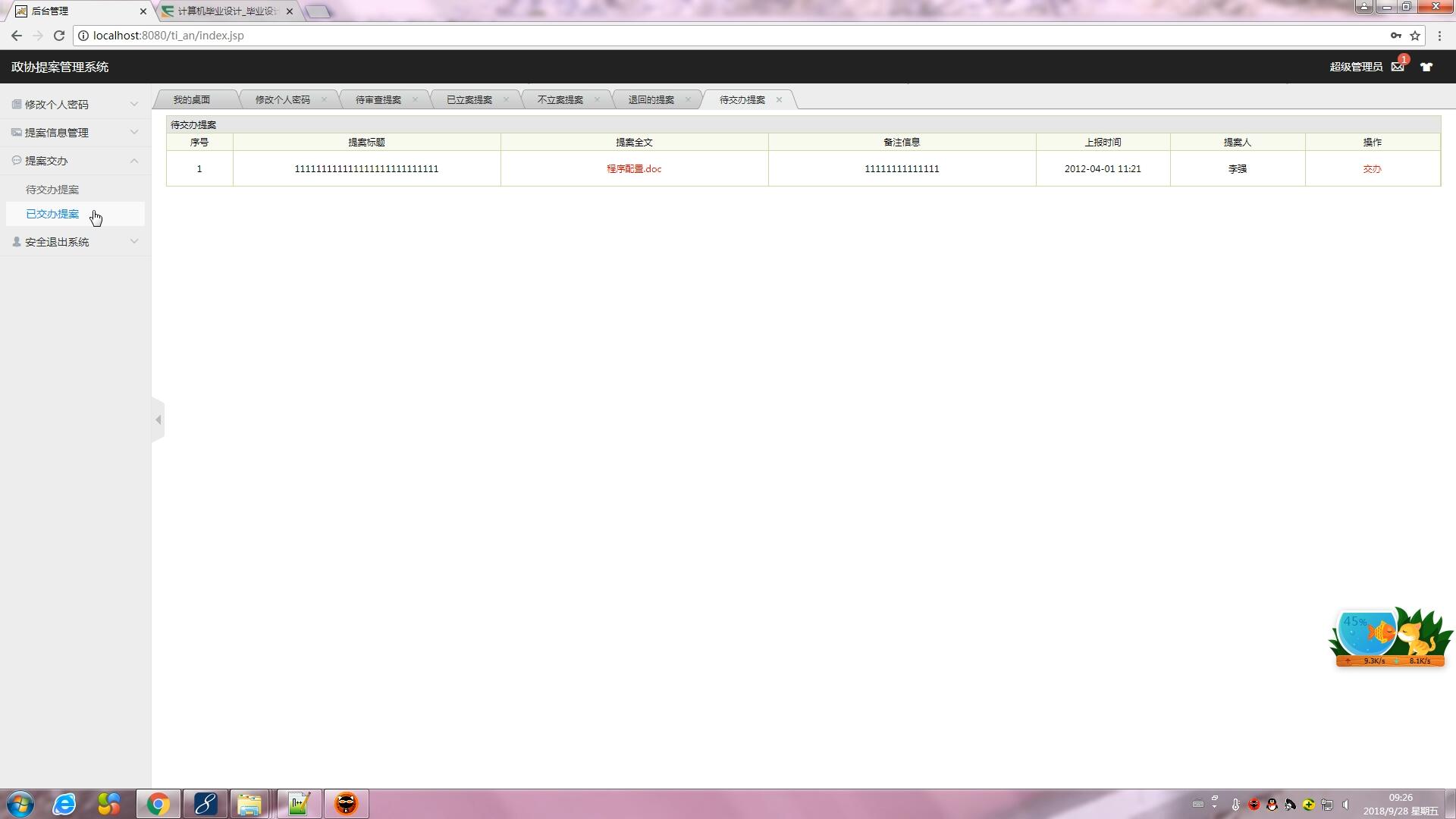Click the 修改个人密码 sidebar icon
This screenshot has height=819, width=1456.
click(x=16, y=104)
